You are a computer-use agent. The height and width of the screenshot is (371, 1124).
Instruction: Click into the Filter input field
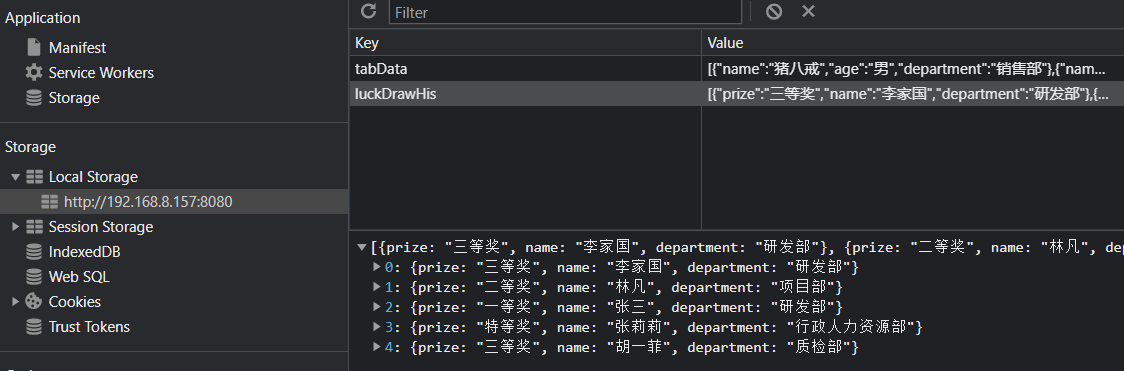tap(565, 12)
